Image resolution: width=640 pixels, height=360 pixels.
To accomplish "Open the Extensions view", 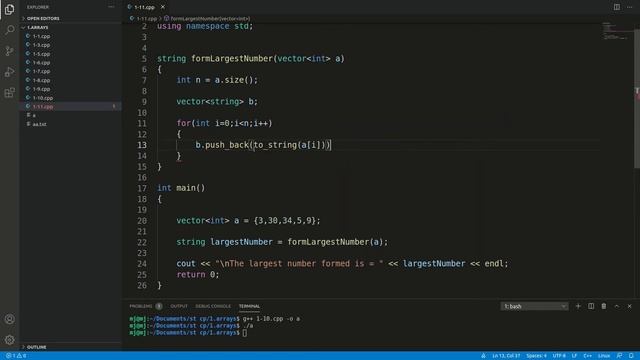I will [9, 93].
